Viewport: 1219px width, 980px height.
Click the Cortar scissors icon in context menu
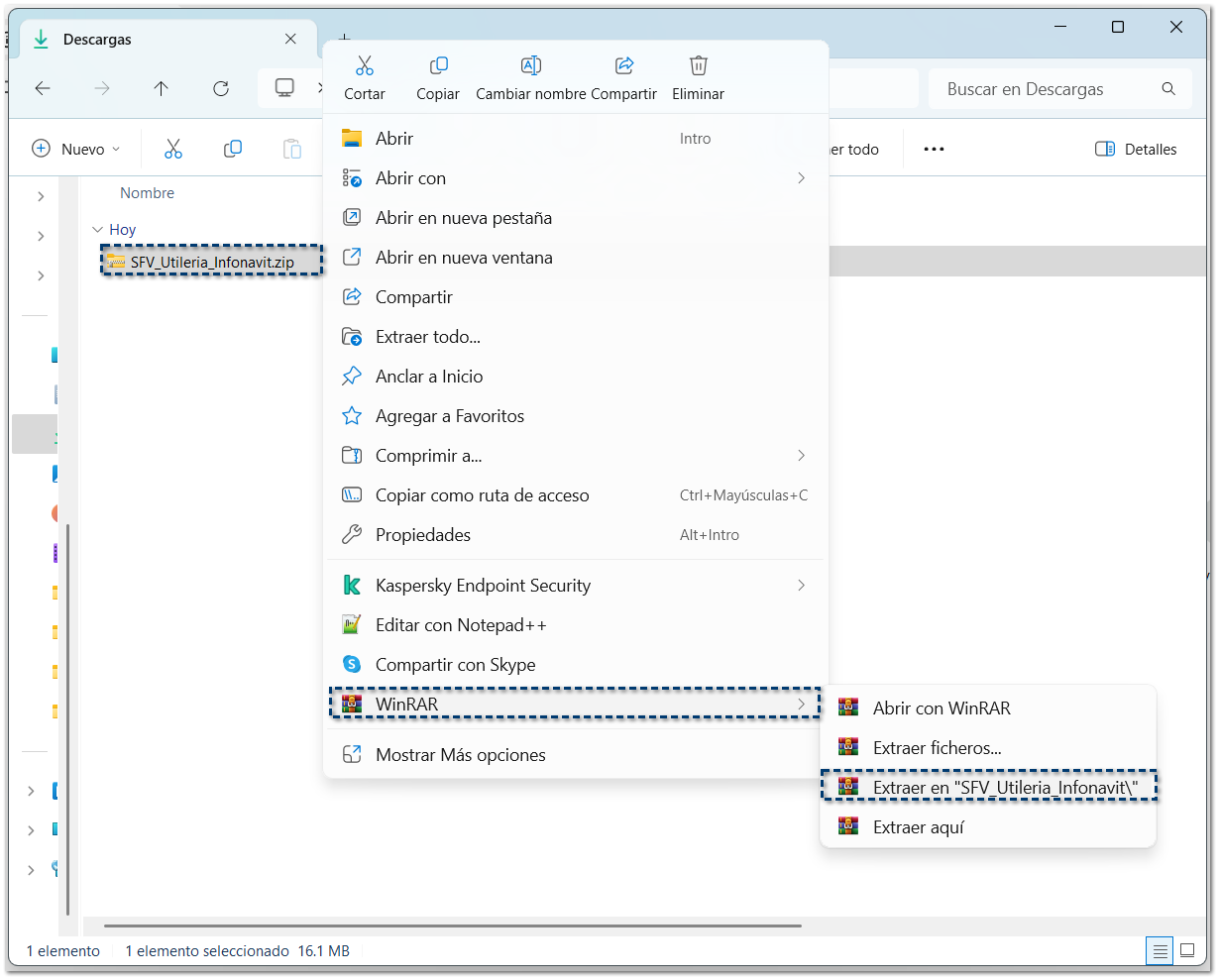click(364, 66)
